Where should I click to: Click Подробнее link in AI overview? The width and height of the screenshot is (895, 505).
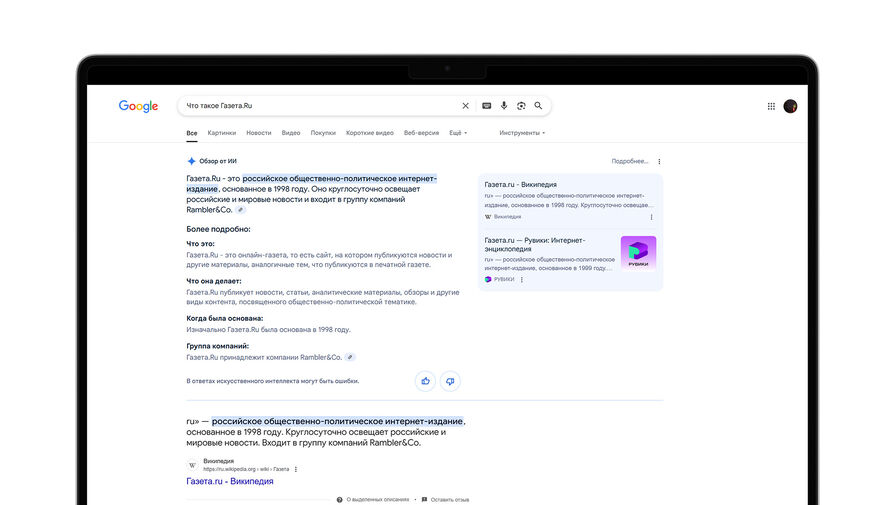click(x=630, y=161)
